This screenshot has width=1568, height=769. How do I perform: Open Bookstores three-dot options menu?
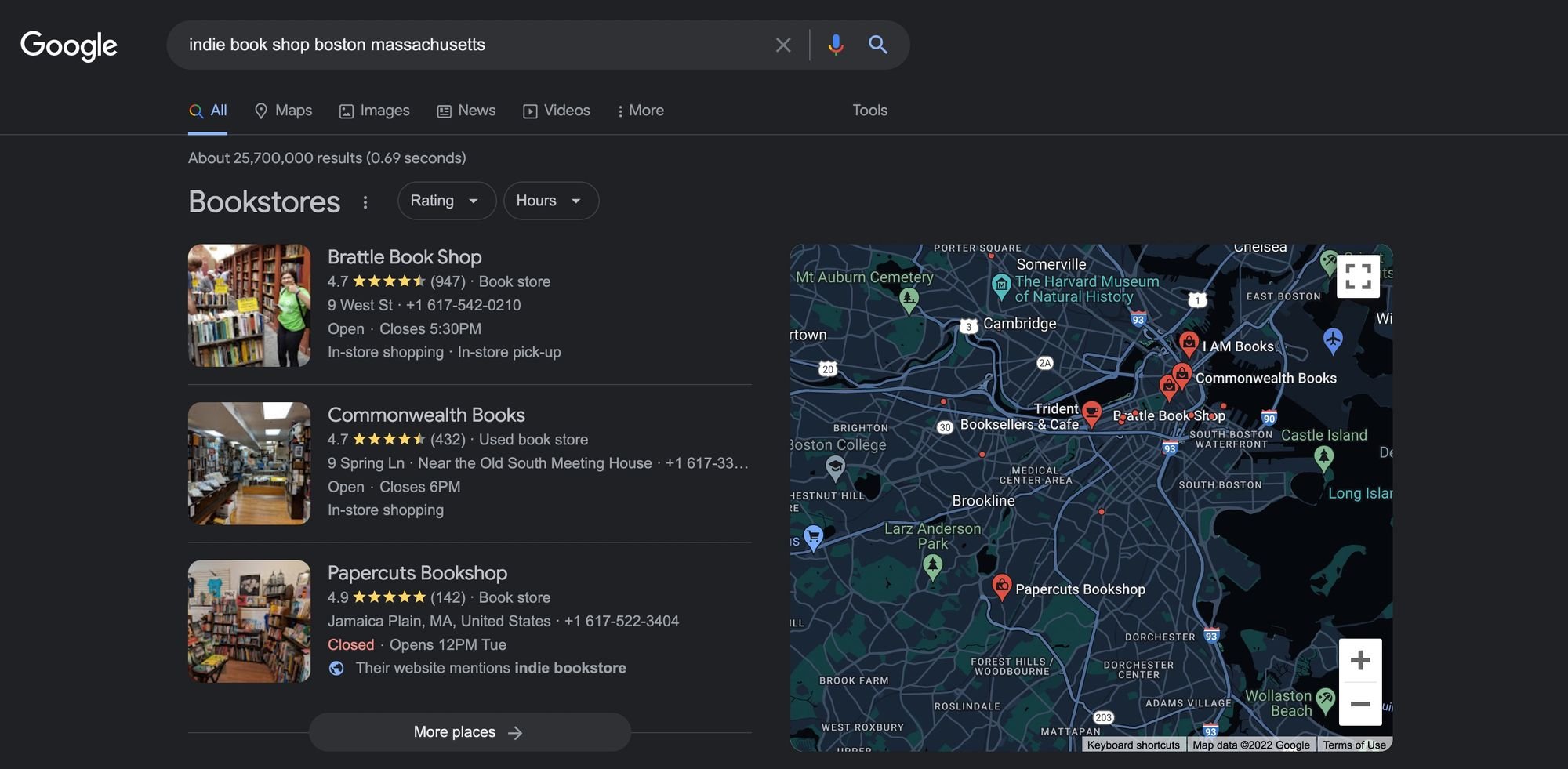tap(365, 202)
